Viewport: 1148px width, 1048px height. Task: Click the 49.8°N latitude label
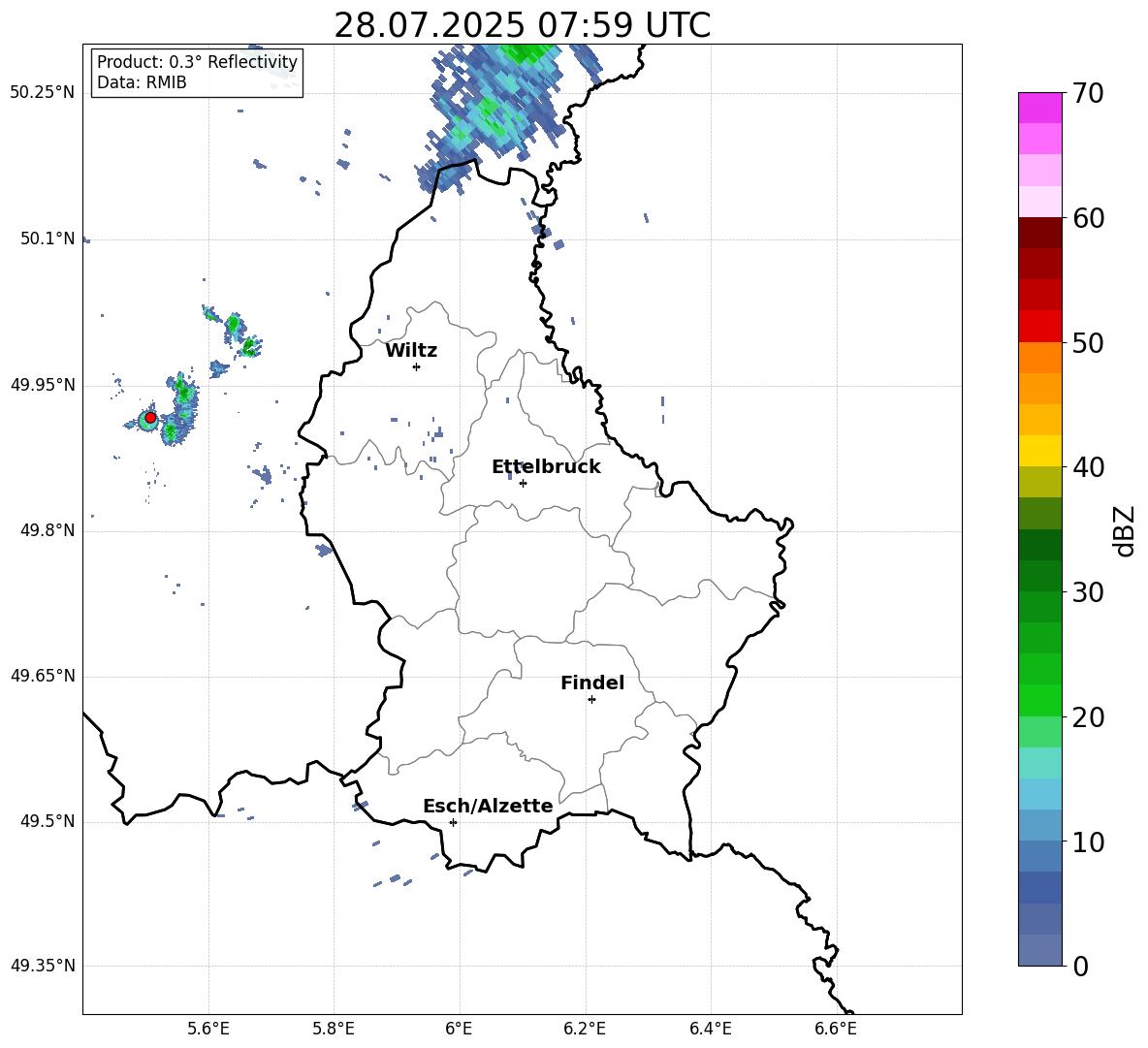[x=48, y=530]
